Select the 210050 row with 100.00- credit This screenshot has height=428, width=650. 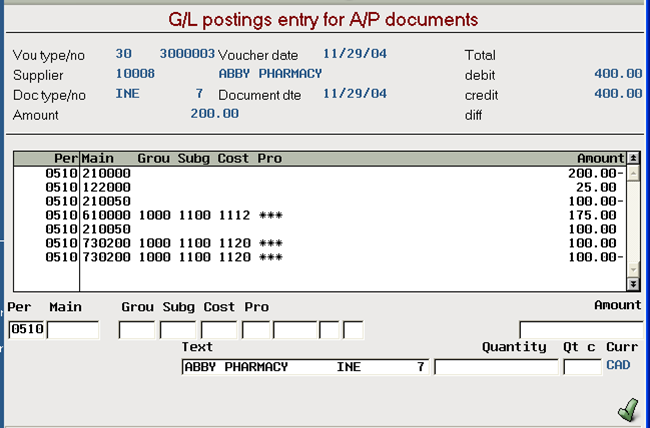tap(320, 202)
